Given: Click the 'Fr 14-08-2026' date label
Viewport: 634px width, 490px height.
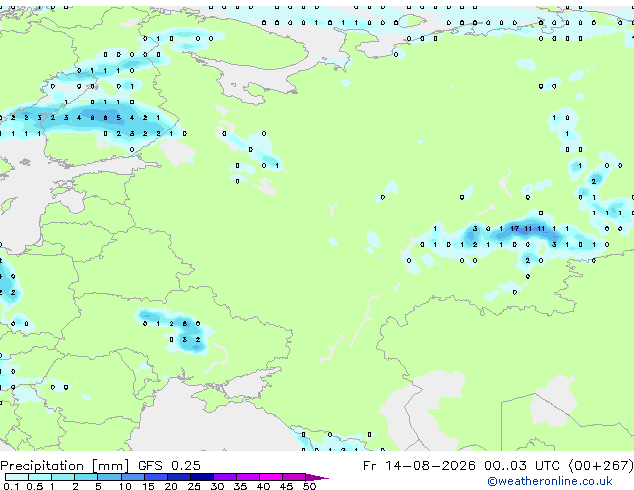Looking at the screenshot, I should (419, 466).
